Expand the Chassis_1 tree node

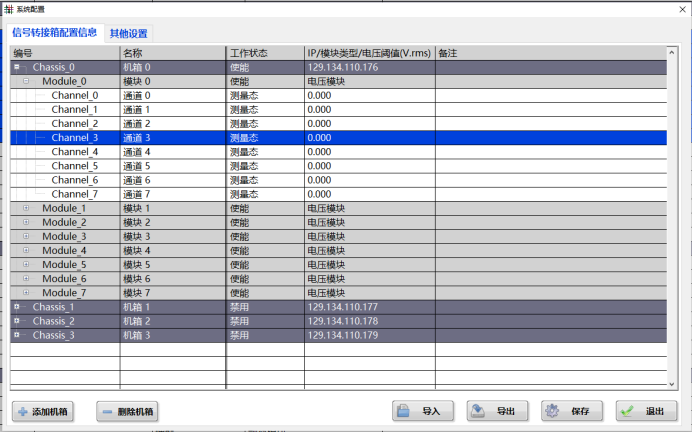click(x=16, y=307)
